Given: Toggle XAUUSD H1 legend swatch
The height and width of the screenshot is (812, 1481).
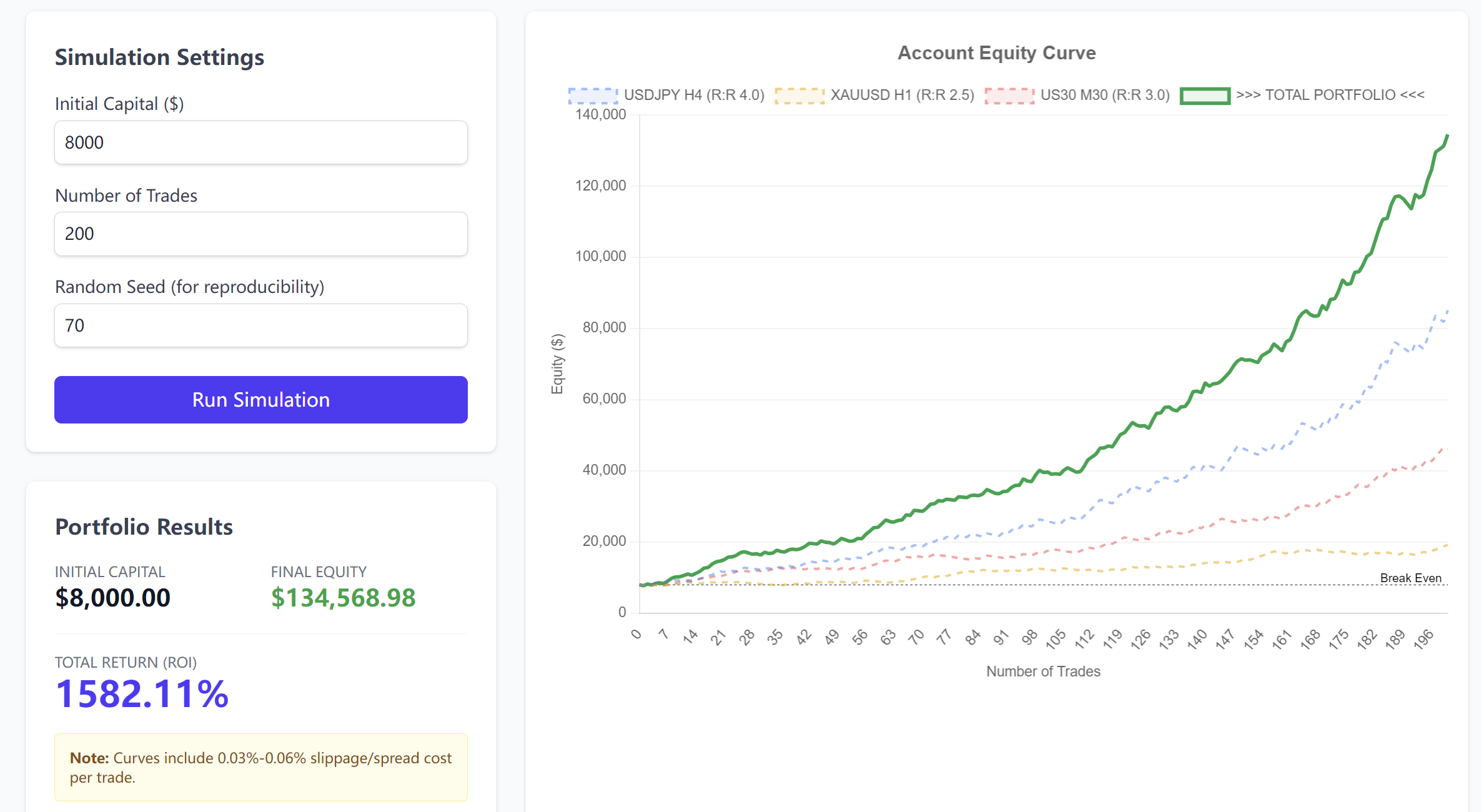Looking at the screenshot, I should pyautogui.click(x=799, y=96).
